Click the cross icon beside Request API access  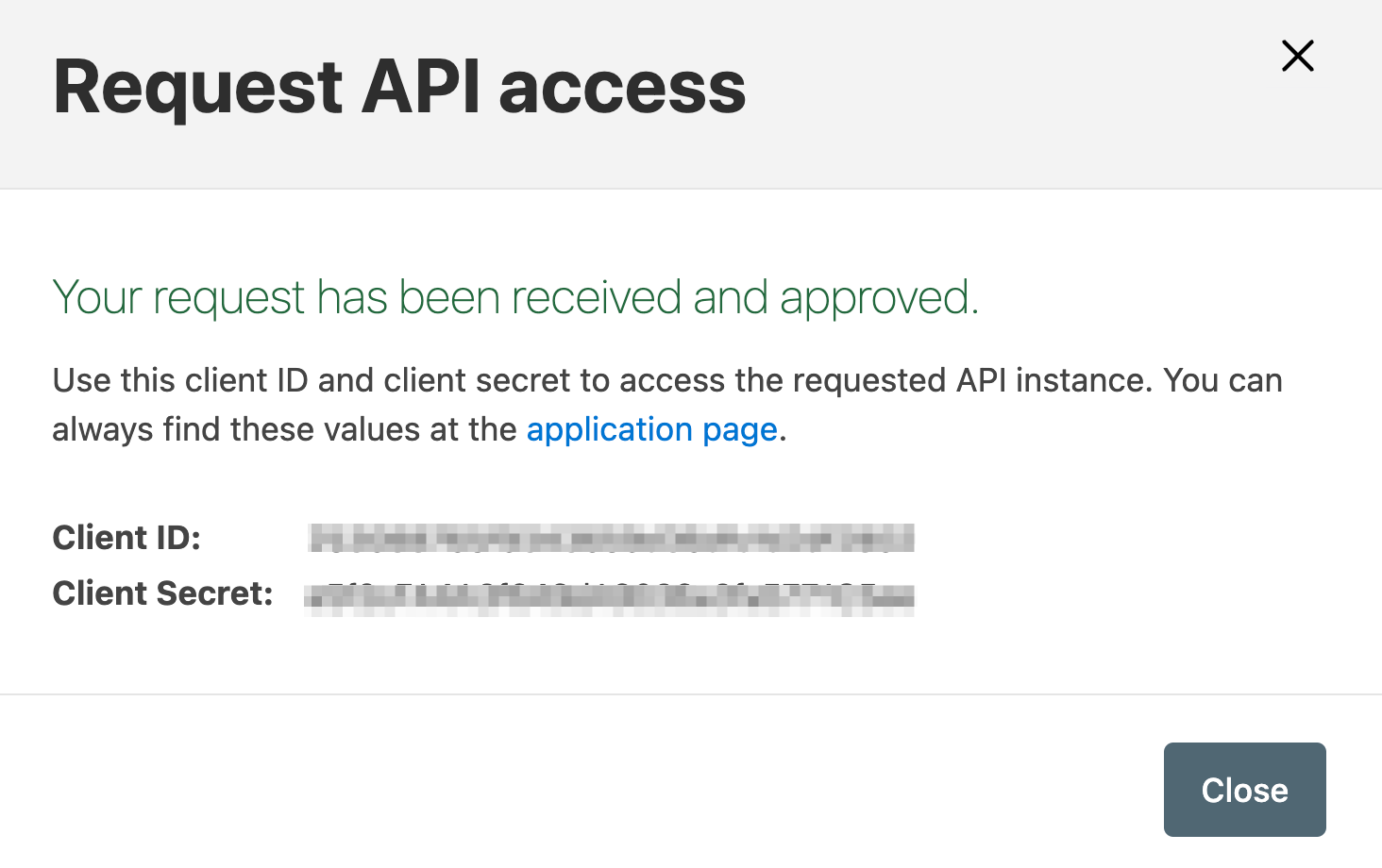[x=1297, y=56]
